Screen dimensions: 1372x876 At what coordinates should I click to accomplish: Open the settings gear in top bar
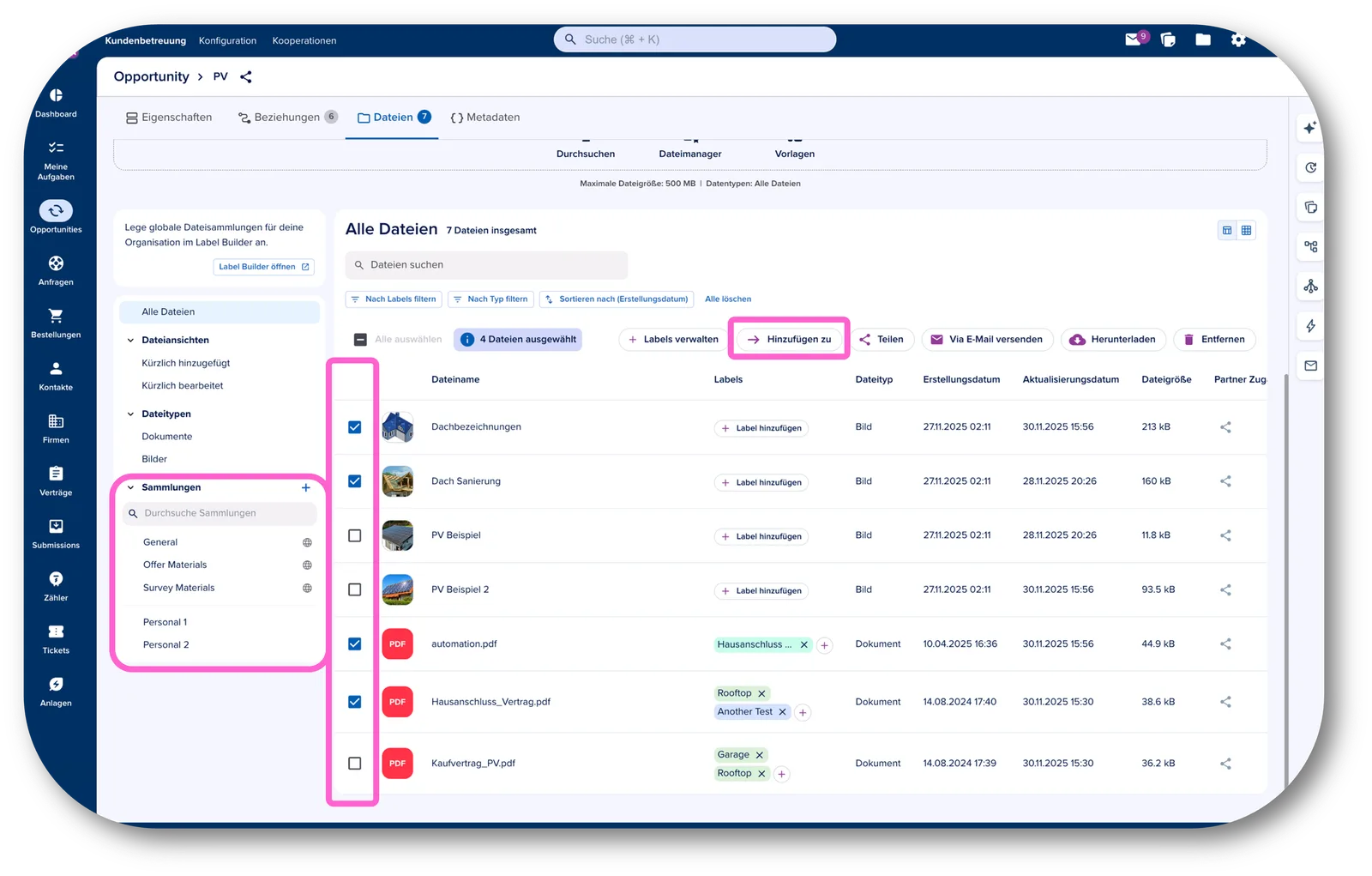click(x=1238, y=39)
